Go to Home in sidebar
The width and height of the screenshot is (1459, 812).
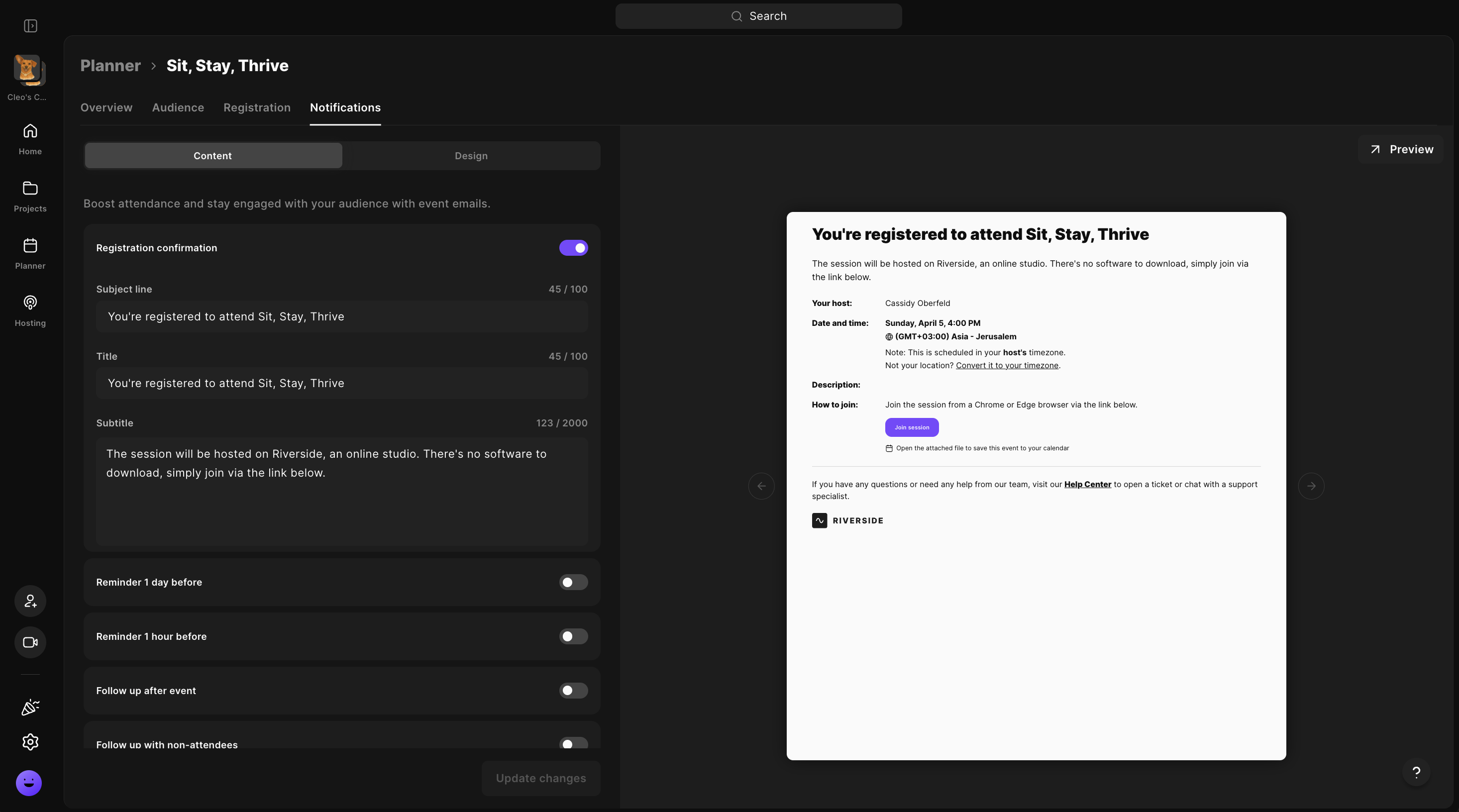click(x=30, y=139)
